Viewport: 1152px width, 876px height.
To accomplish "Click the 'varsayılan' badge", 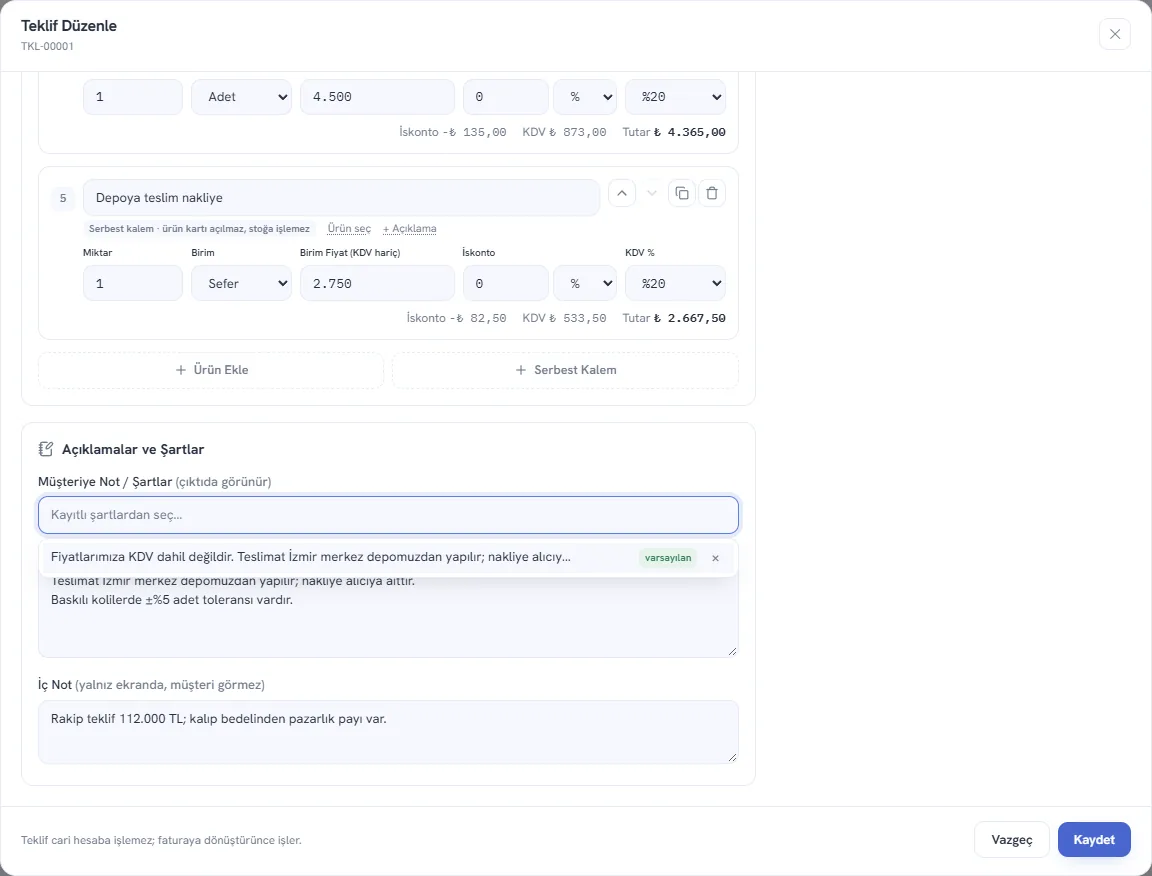I will [x=668, y=558].
